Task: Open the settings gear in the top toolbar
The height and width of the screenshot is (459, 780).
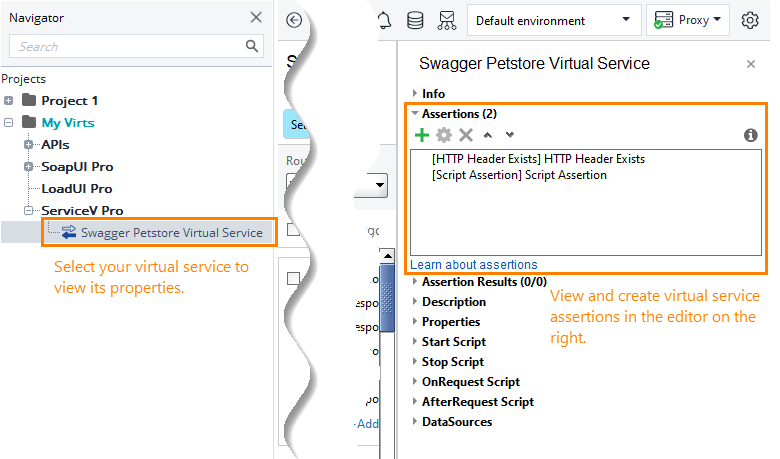Action: [750, 20]
